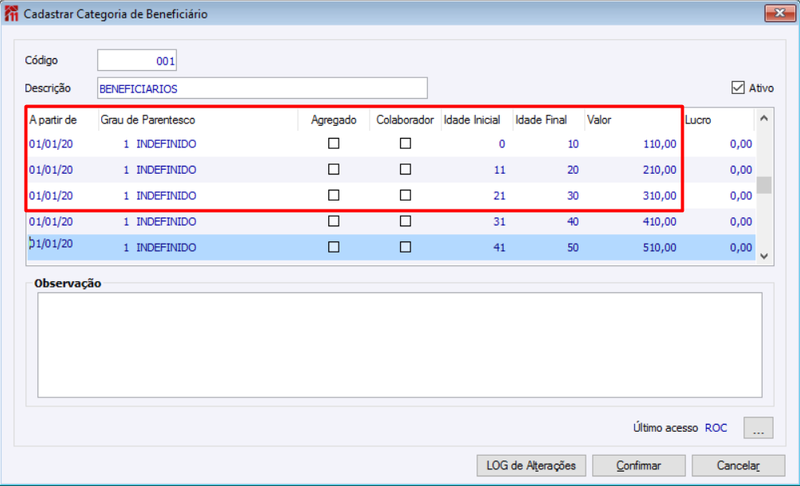The height and width of the screenshot is (486, 800).
Task: Check Agregado for the 410,00 row
Action: pyautogui.click(x=334, y=221)
